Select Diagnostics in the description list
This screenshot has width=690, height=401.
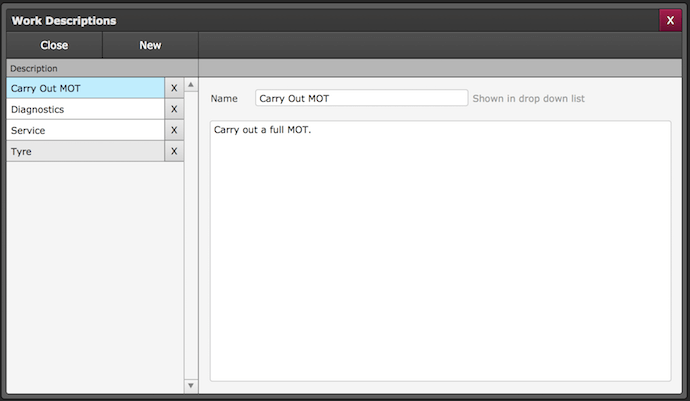(x=85, y=109)
